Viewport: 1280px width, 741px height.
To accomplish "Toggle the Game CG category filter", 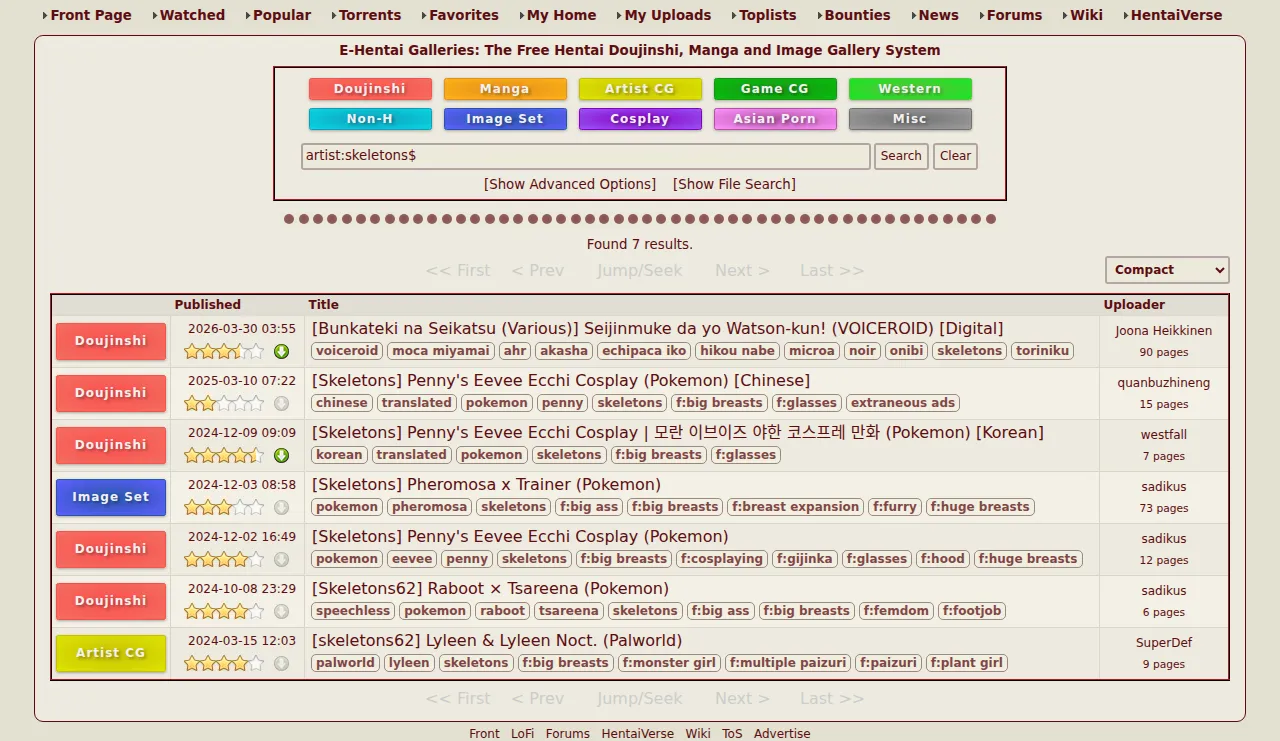I will point(775,89).
